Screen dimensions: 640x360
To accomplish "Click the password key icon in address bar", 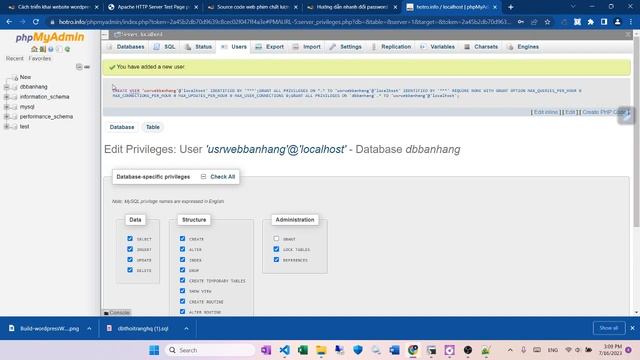I will pos(521,22).
